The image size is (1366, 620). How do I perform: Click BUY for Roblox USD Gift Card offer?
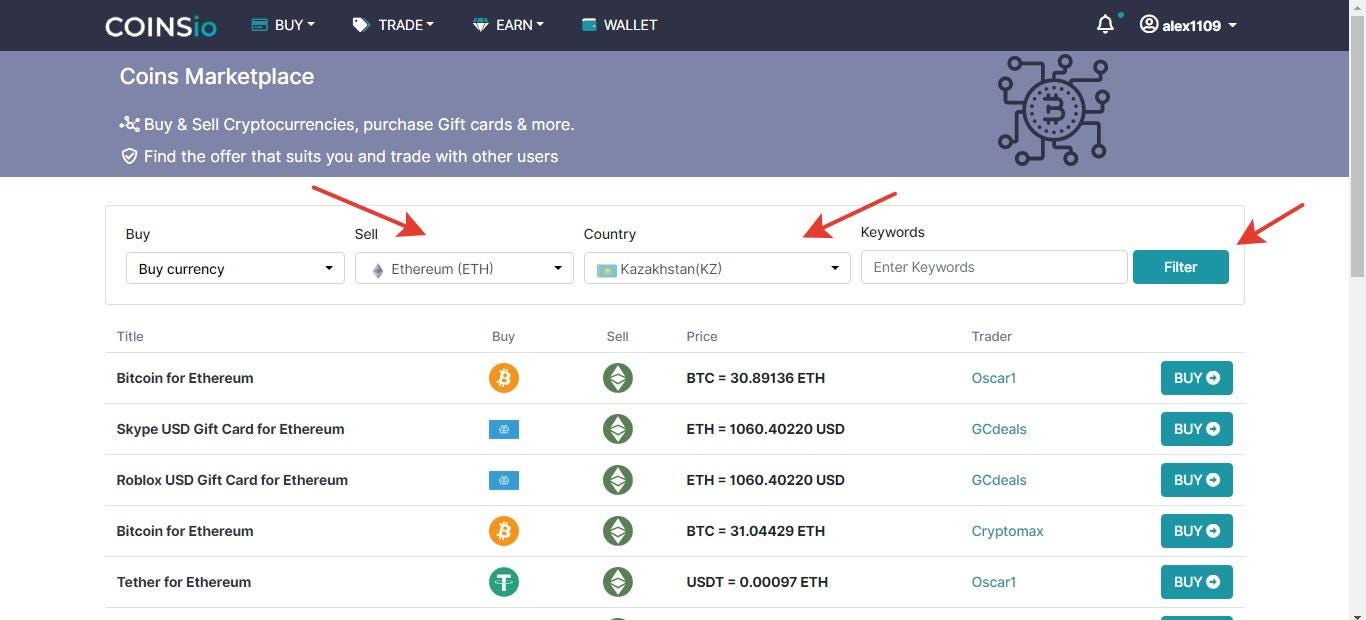point(1197,480)
